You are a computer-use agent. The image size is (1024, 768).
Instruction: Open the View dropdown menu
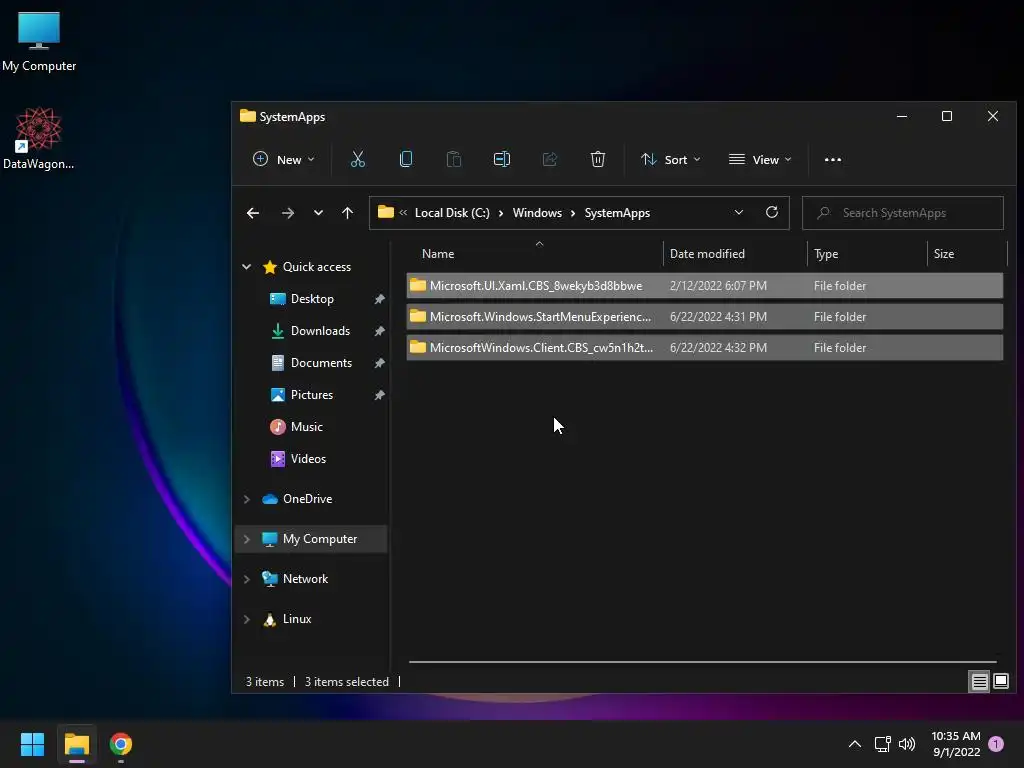point(760,159)
